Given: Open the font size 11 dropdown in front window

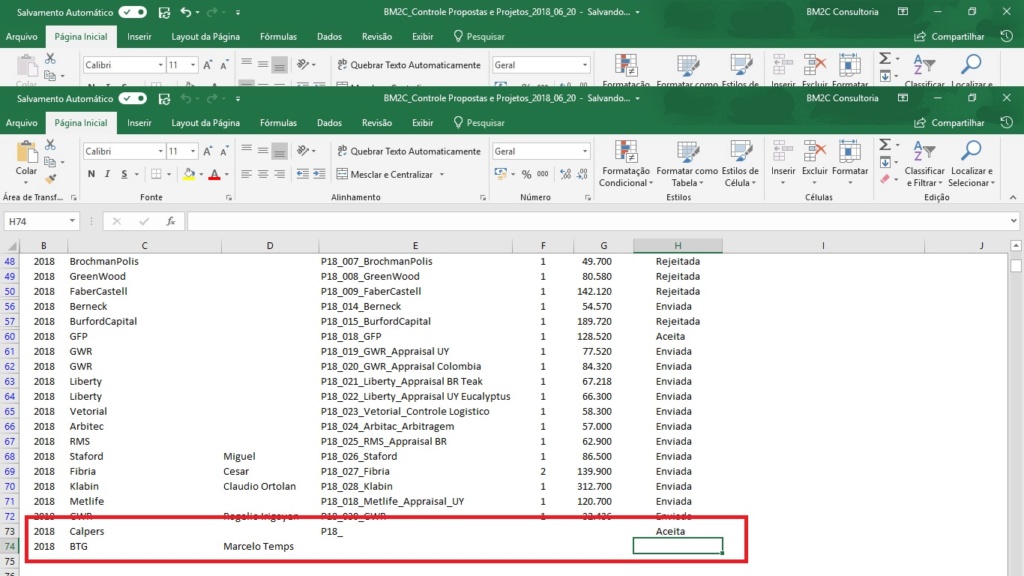Looking at the screenshot, I should 193,152.
